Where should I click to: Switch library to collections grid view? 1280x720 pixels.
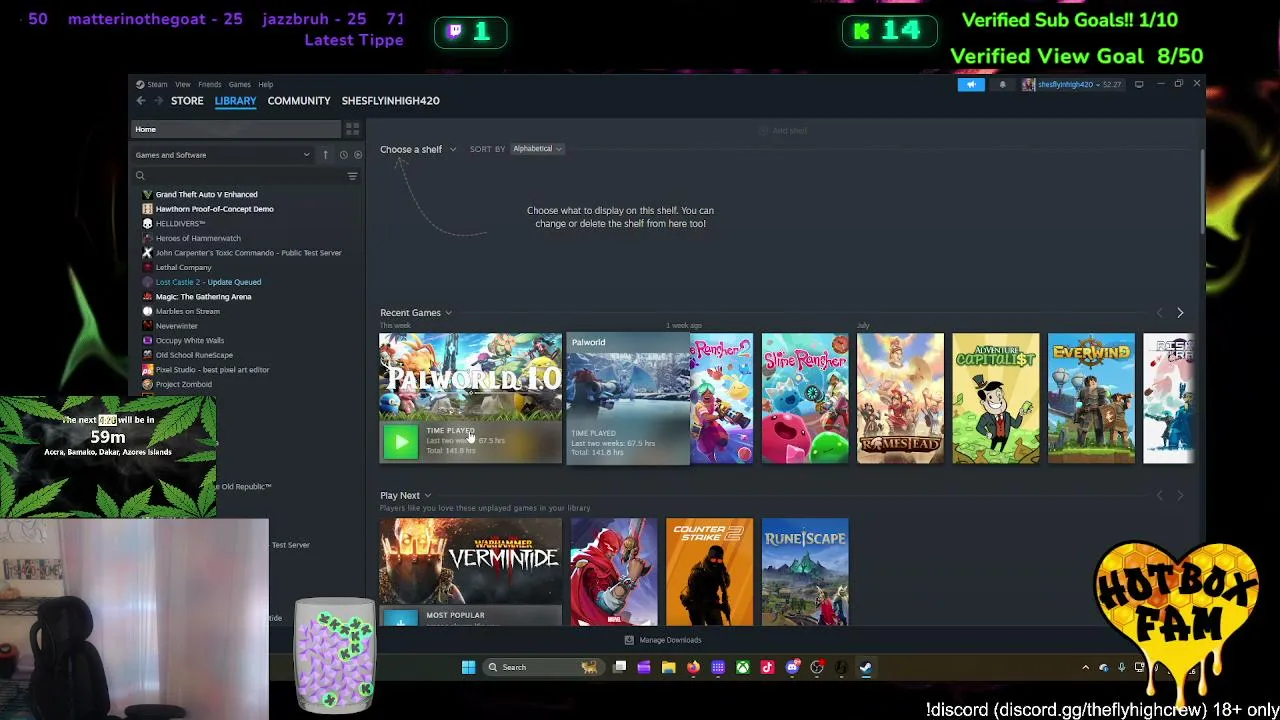pyautogui.click(x=352, y=129)
